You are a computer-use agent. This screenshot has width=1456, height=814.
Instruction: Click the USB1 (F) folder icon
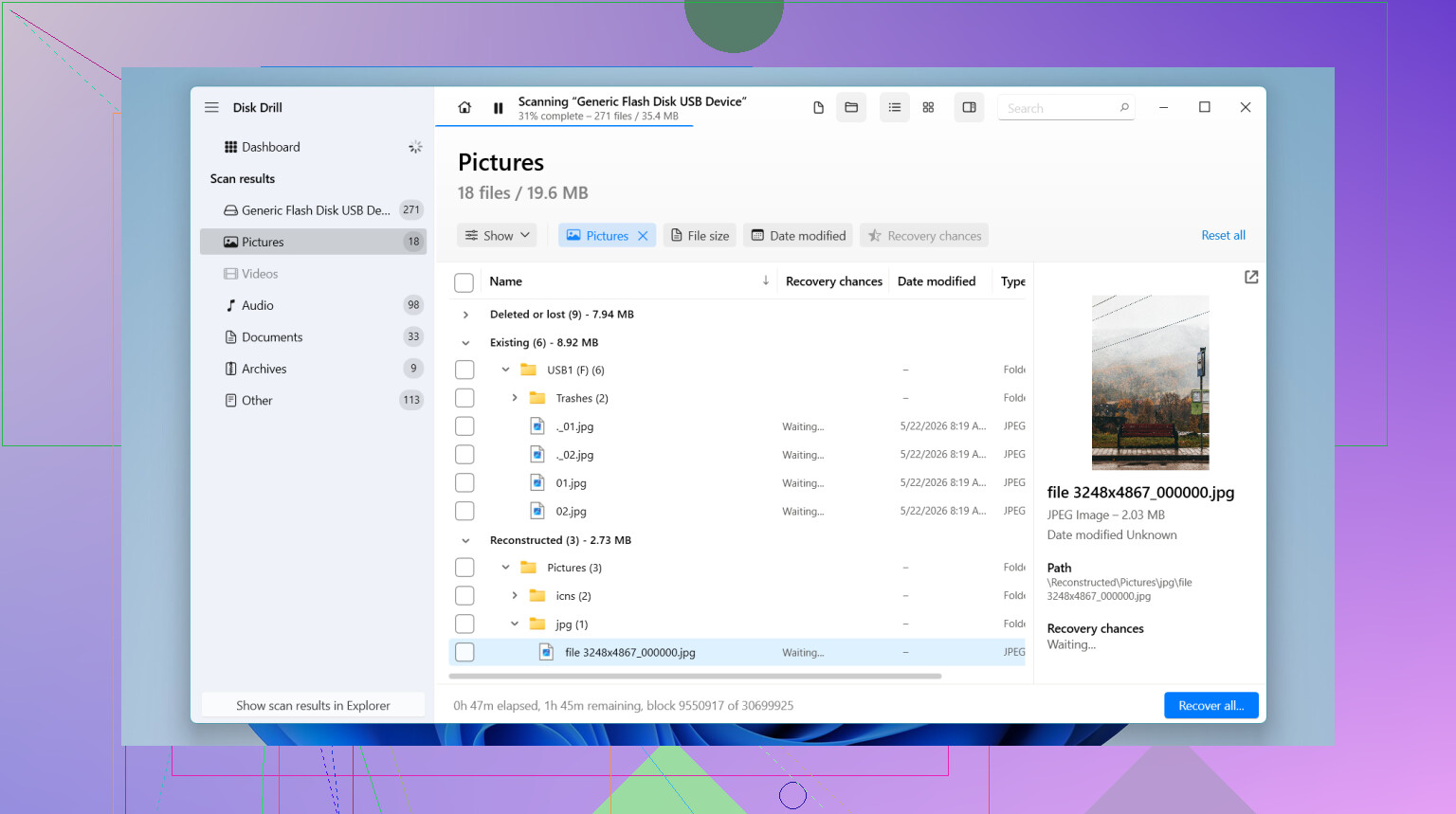coord(529,370)
